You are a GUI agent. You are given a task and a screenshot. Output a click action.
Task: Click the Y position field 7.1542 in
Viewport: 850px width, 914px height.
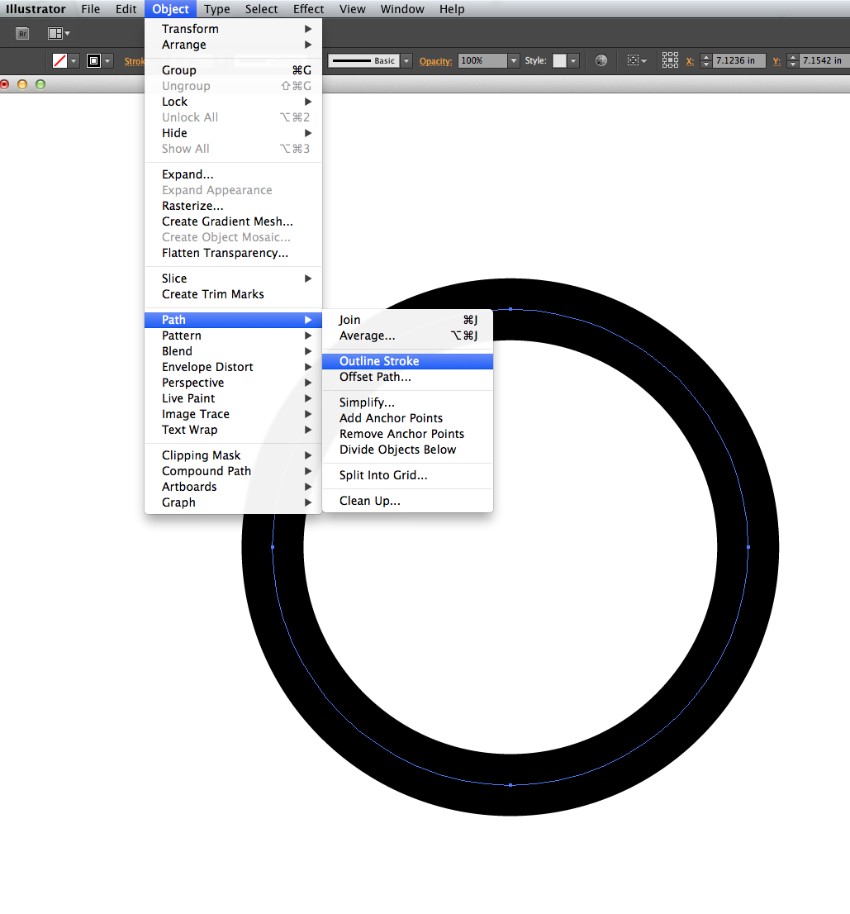[824, 61]
